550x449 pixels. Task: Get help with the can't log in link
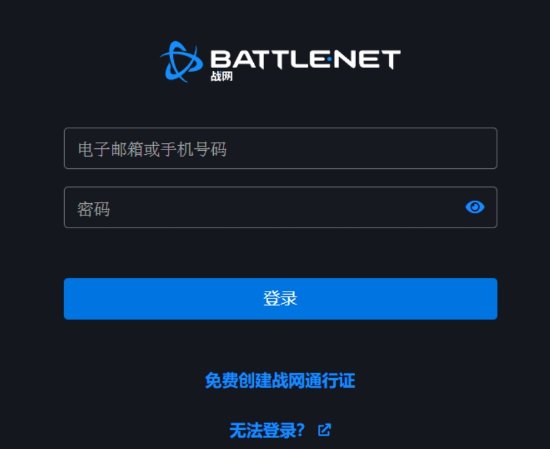pyautogui.click(x=267, y=430)
